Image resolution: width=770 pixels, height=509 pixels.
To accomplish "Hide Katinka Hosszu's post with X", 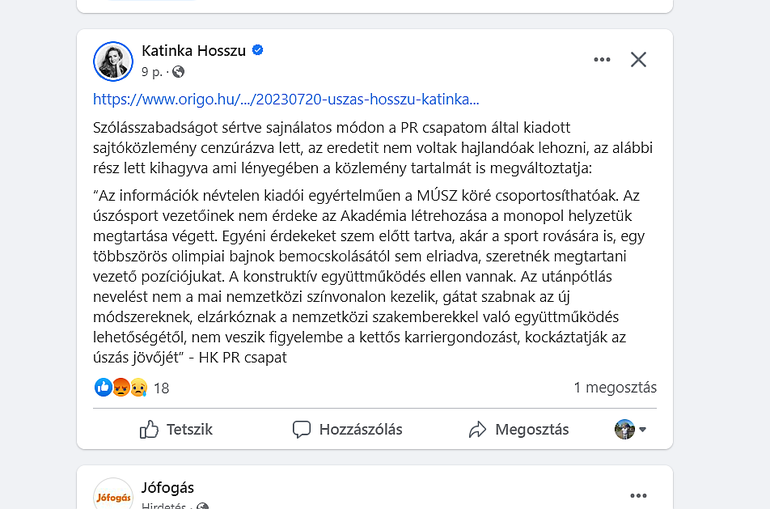I will click(638, 60).
